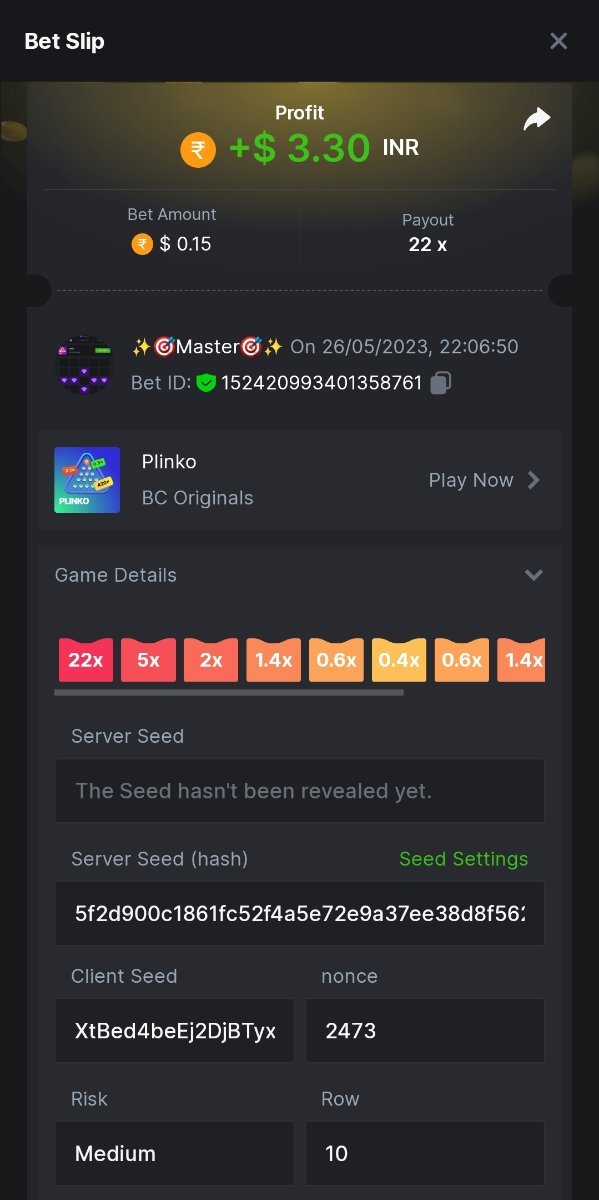Click the multipliers horizontal scrollbar

(x=229, y=691)
